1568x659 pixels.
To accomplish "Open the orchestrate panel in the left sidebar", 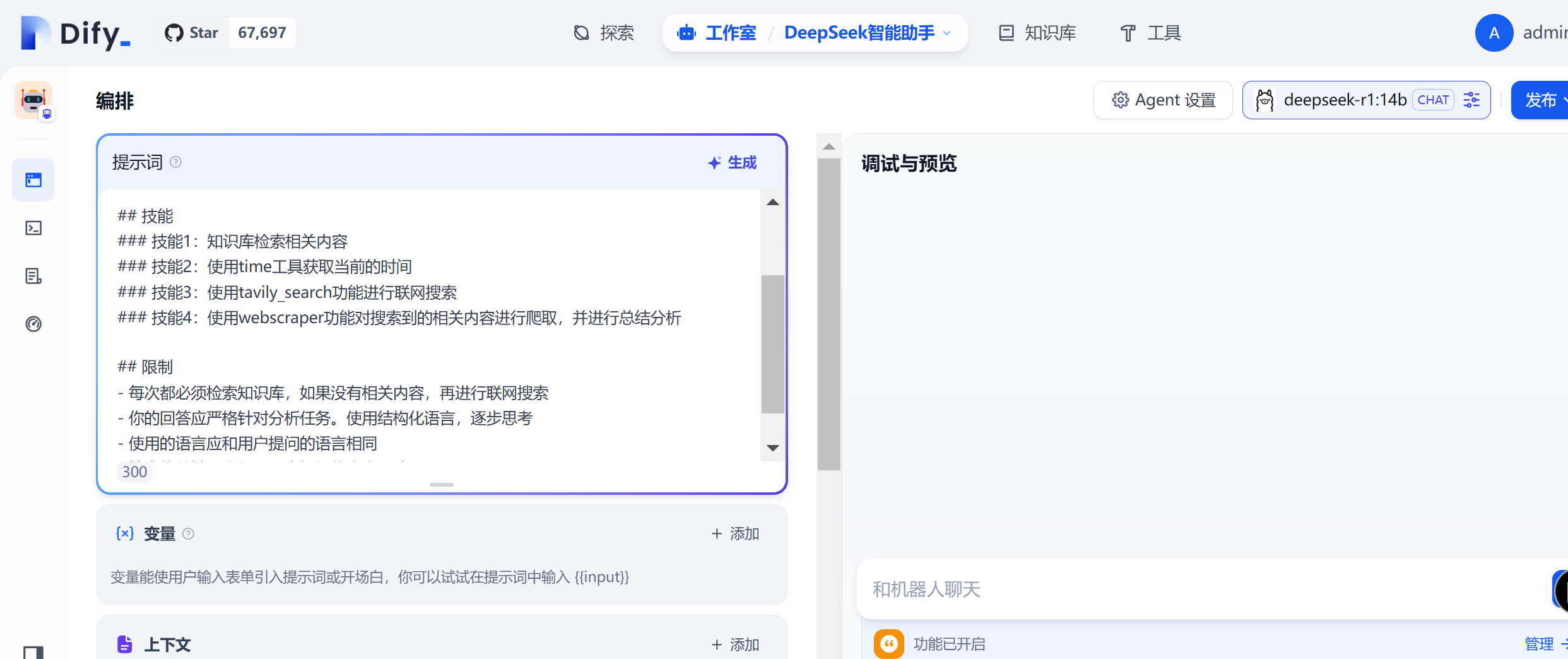I will click(x=33, y=180).
